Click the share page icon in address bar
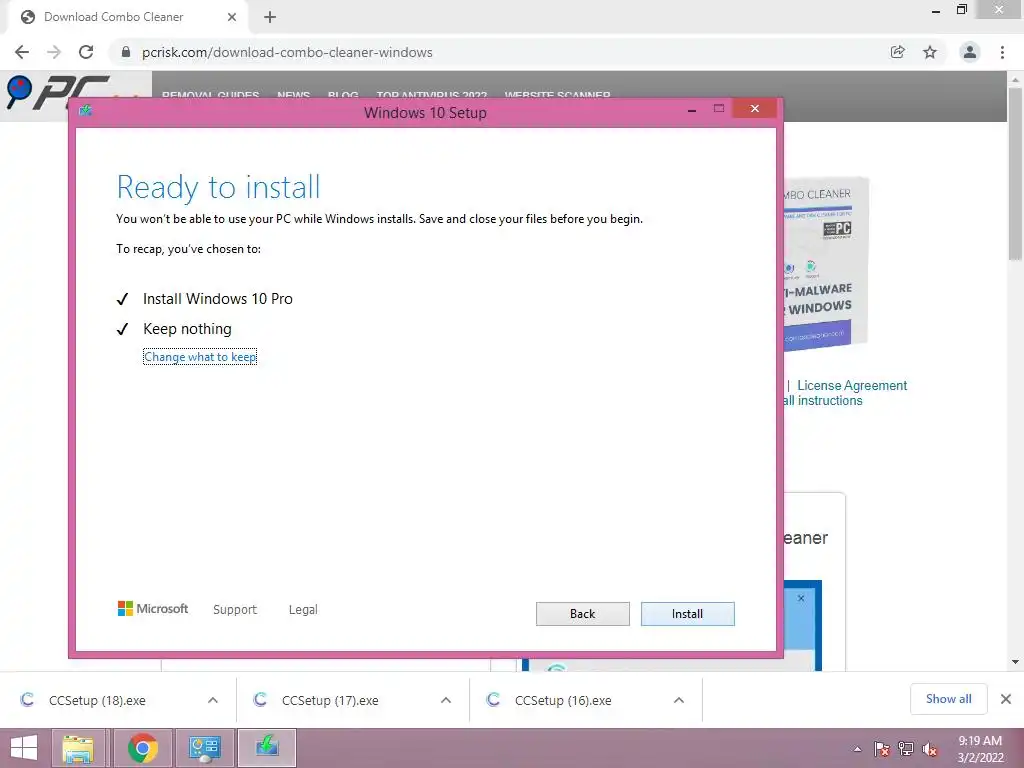The width and height of the screenshot is (1024, 768). [898, 52]
